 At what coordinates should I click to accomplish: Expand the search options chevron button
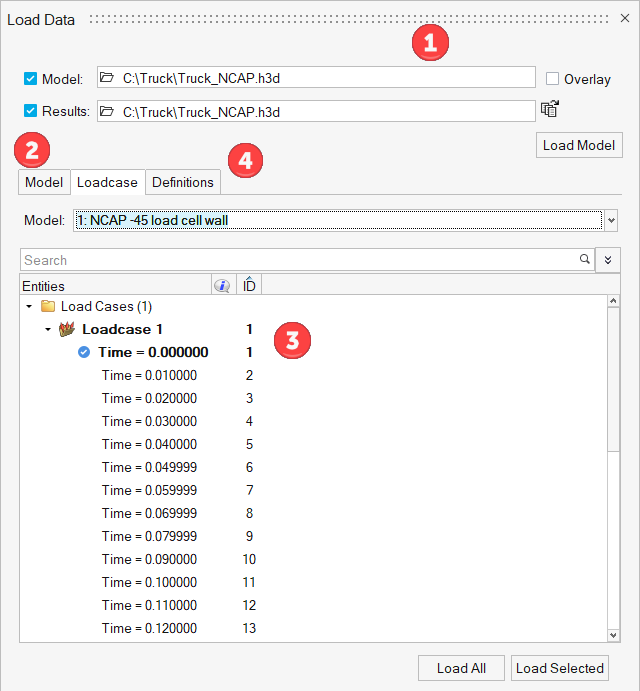point(608,260)
